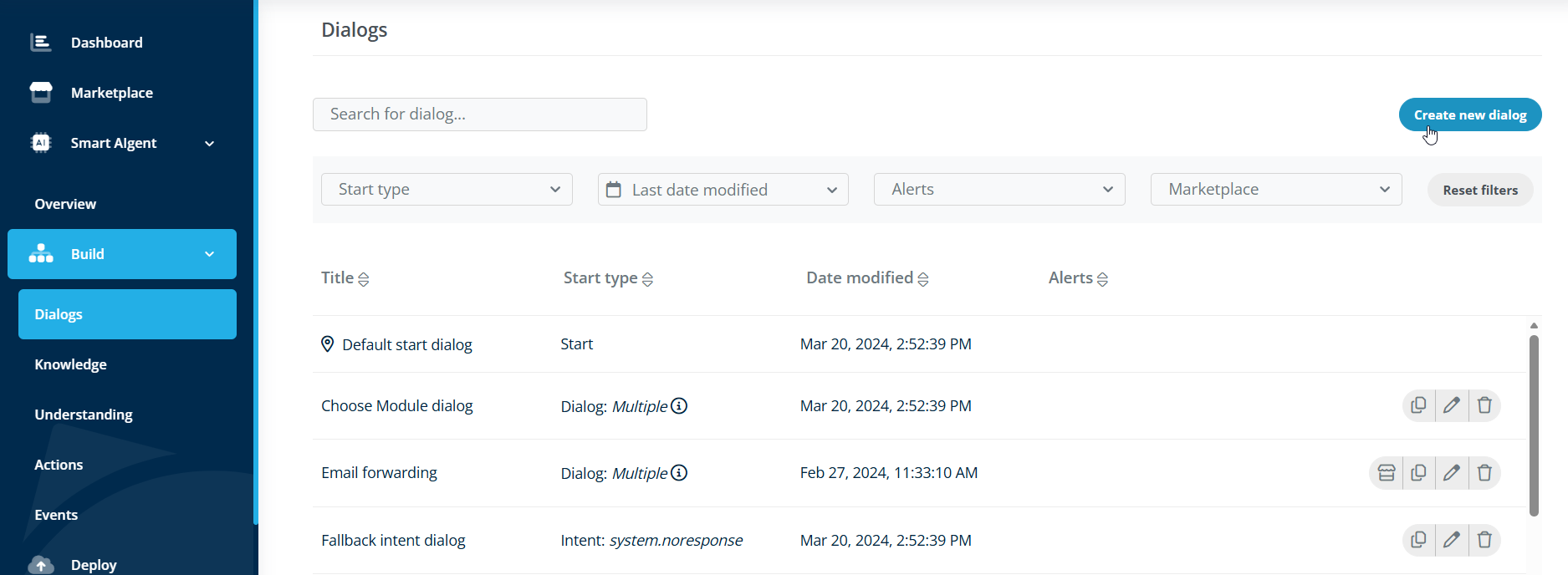Edit Fallback intent dialog
This screenshot has width=1568, height=575.
(1452, 540)
